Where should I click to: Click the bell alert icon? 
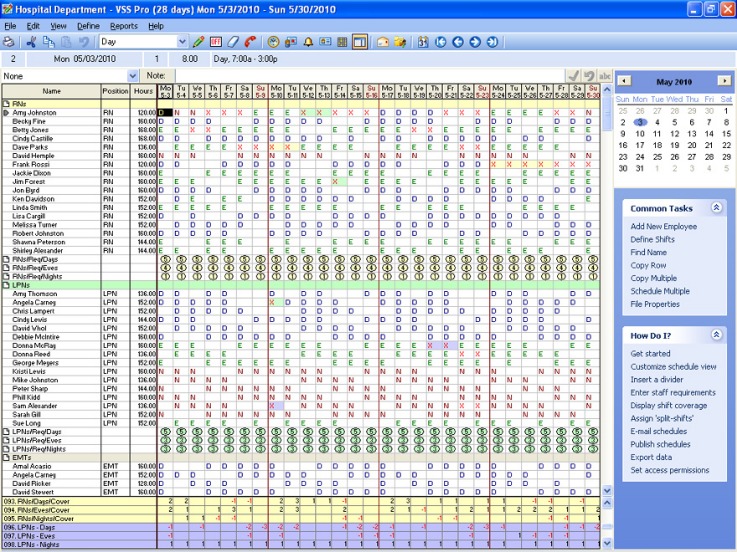[307, 42]
